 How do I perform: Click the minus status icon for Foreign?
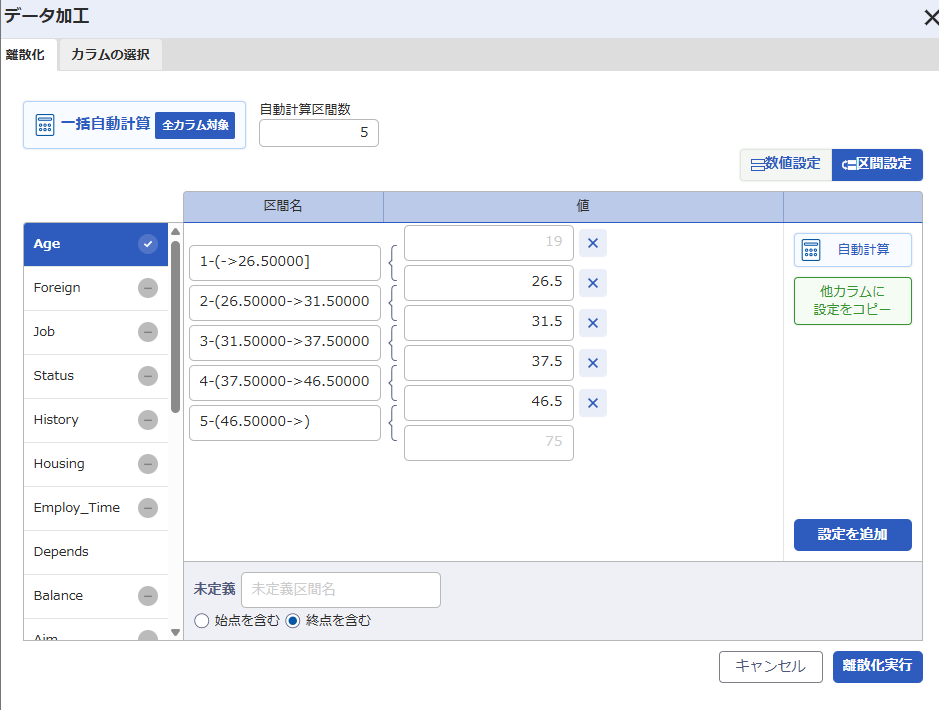pyautogui.click(x=148, y=288)
